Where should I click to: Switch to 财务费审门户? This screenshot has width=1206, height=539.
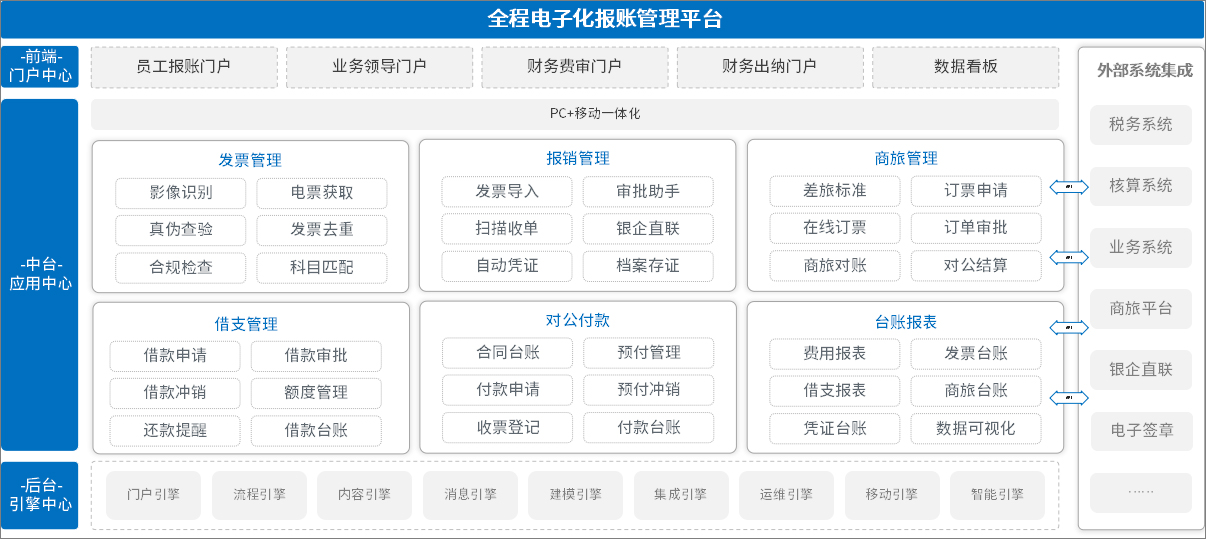574,67
